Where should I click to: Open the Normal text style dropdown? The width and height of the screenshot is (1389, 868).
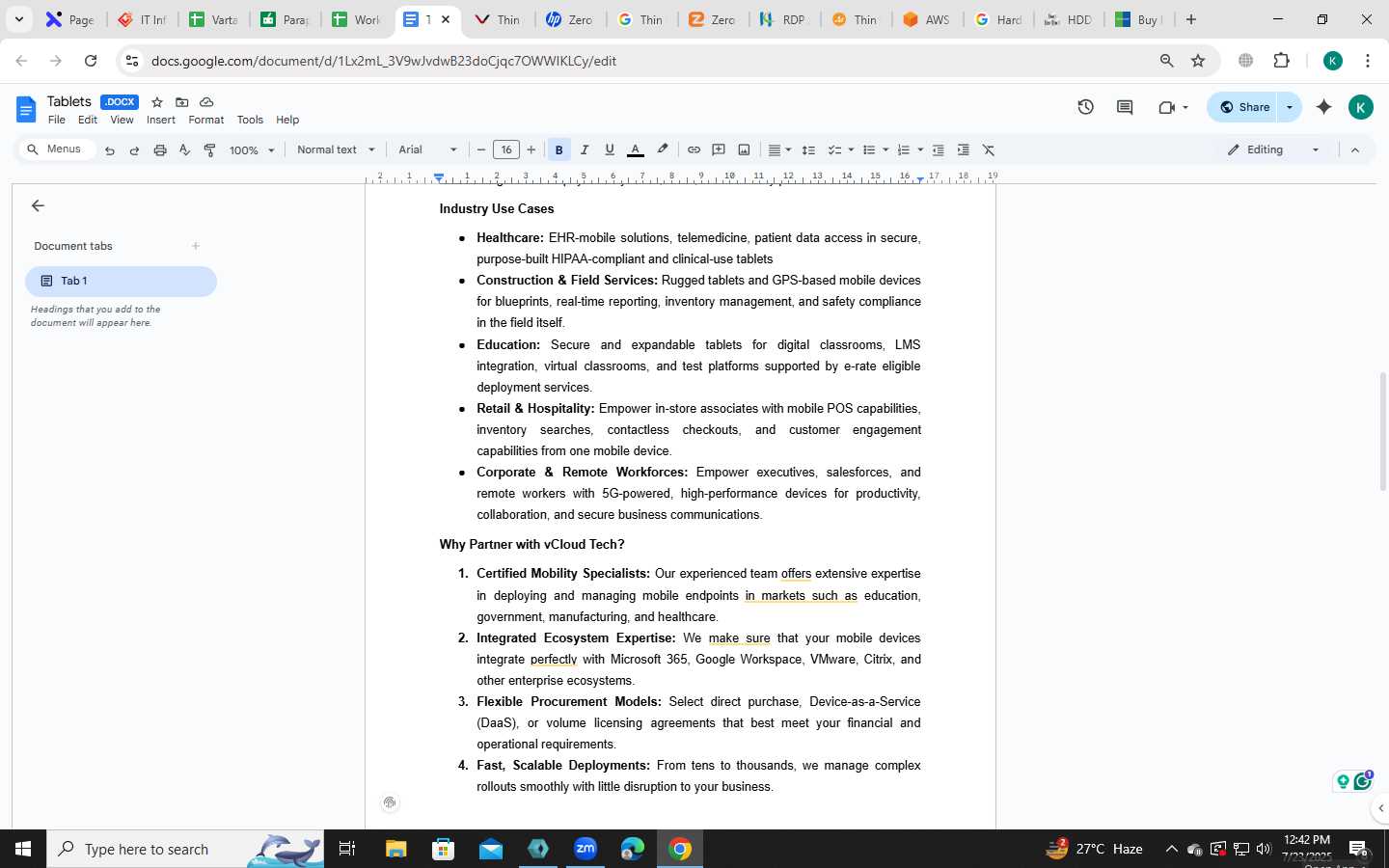[x=336, y=150]
